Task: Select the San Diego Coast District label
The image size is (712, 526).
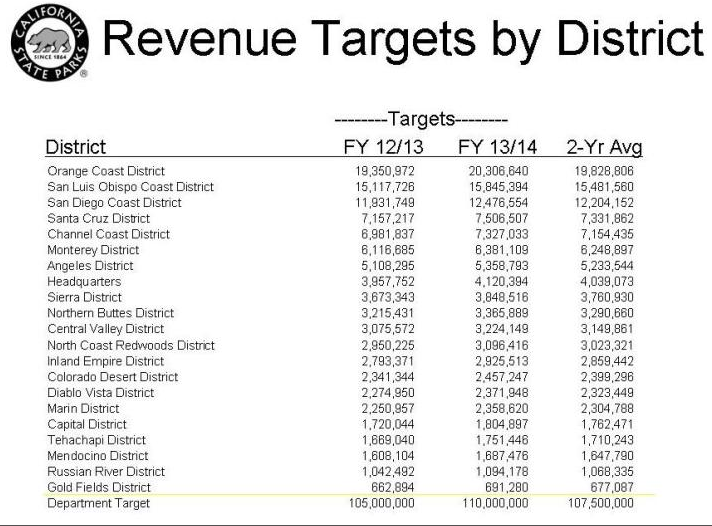Action: [x=114, y=203]
